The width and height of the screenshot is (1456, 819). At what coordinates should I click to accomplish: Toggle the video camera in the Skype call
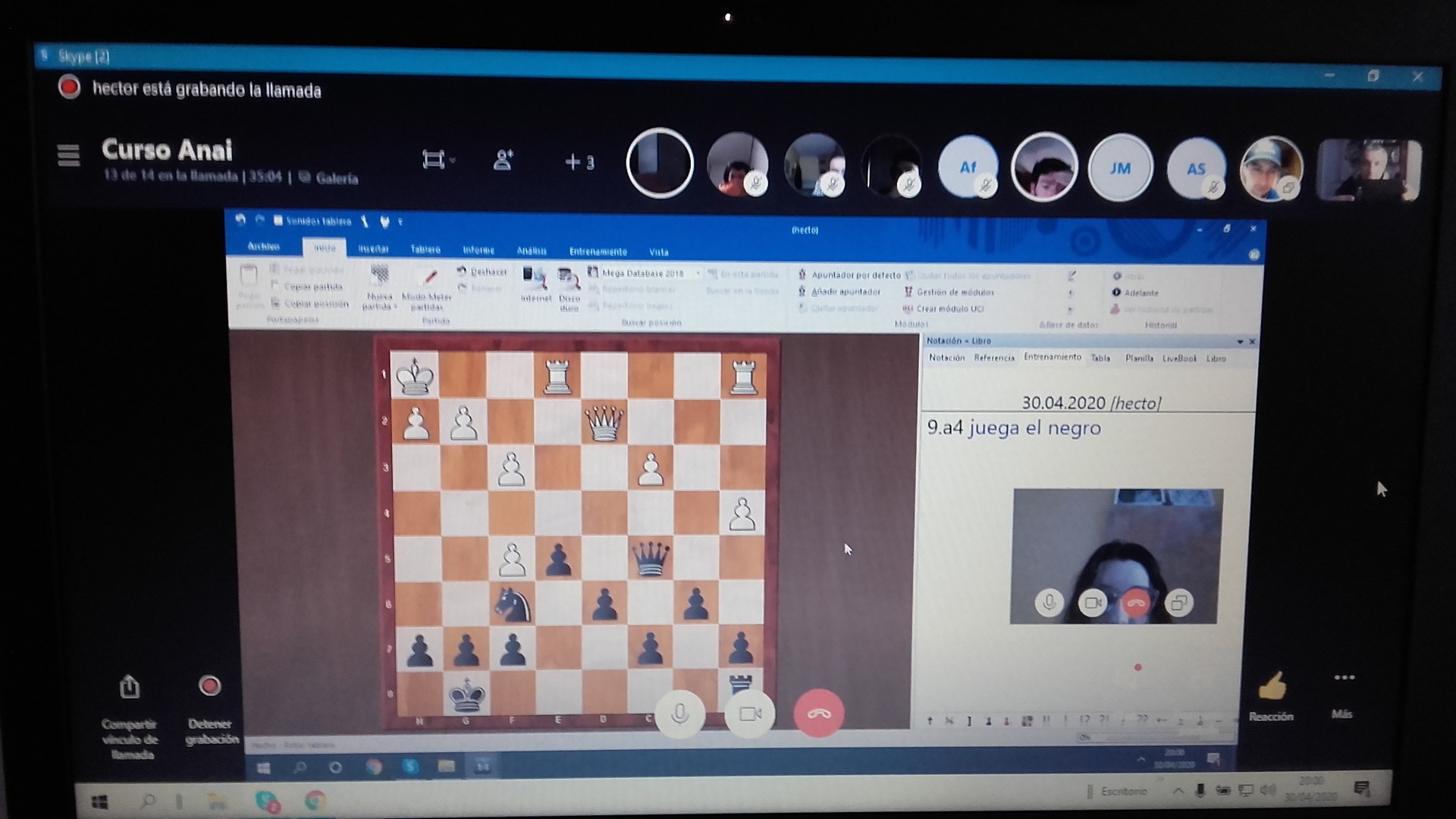(749, 713)
